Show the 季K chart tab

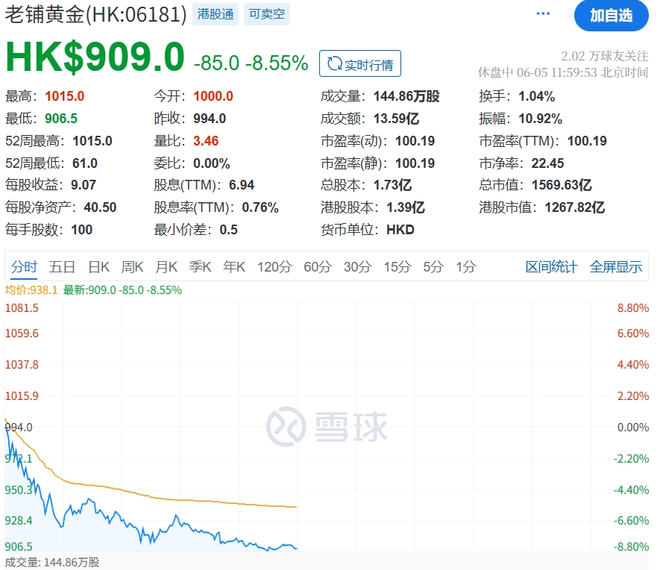point(200,266)
